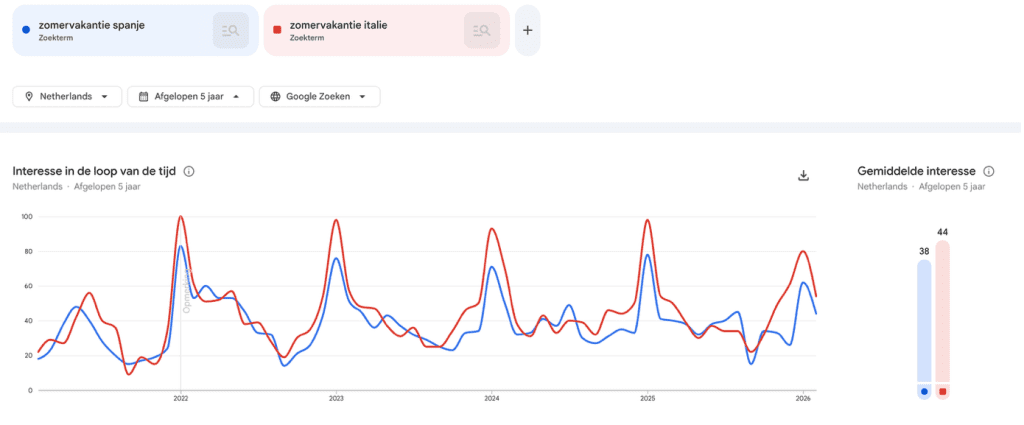Click the blue legend dot under average bars
The width and height of the screenshot is (1024, 425).
pos(924,392)
